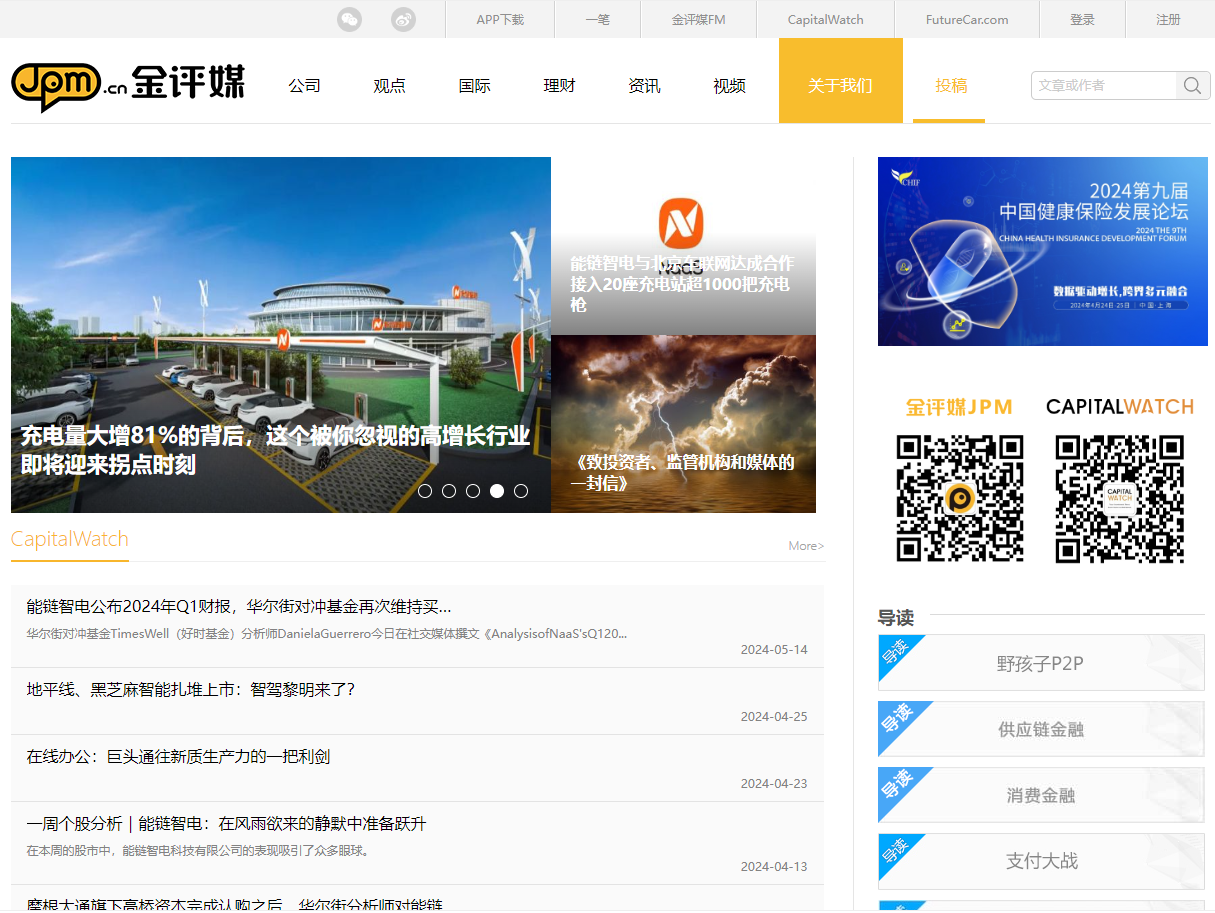
Task: Click the 登录 login link
Action: (1082, 19)
